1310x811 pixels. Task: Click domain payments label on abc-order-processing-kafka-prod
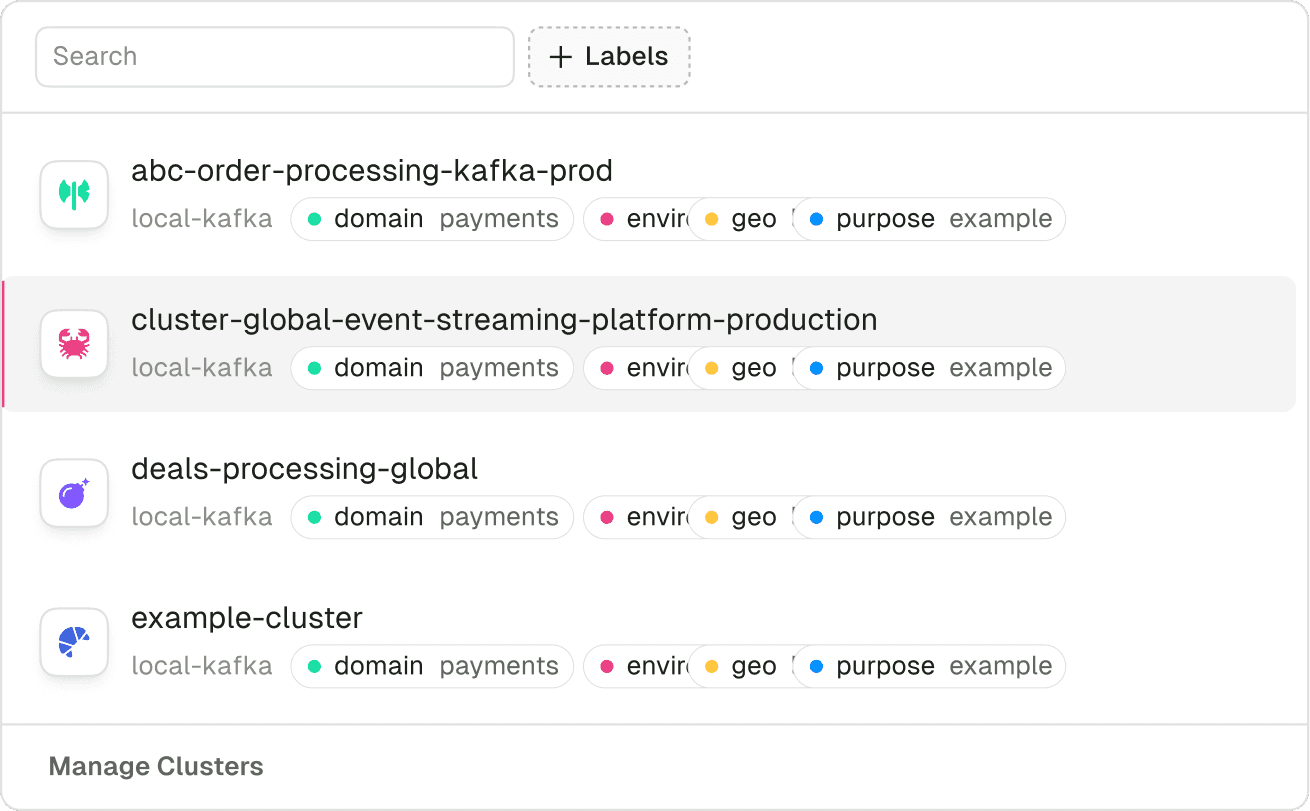tap(432, 219)
